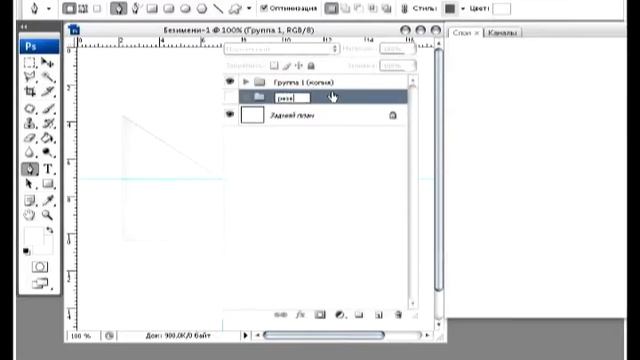Select the Notes tool
This screenshot has width=640, height=360.
(29, 200)
